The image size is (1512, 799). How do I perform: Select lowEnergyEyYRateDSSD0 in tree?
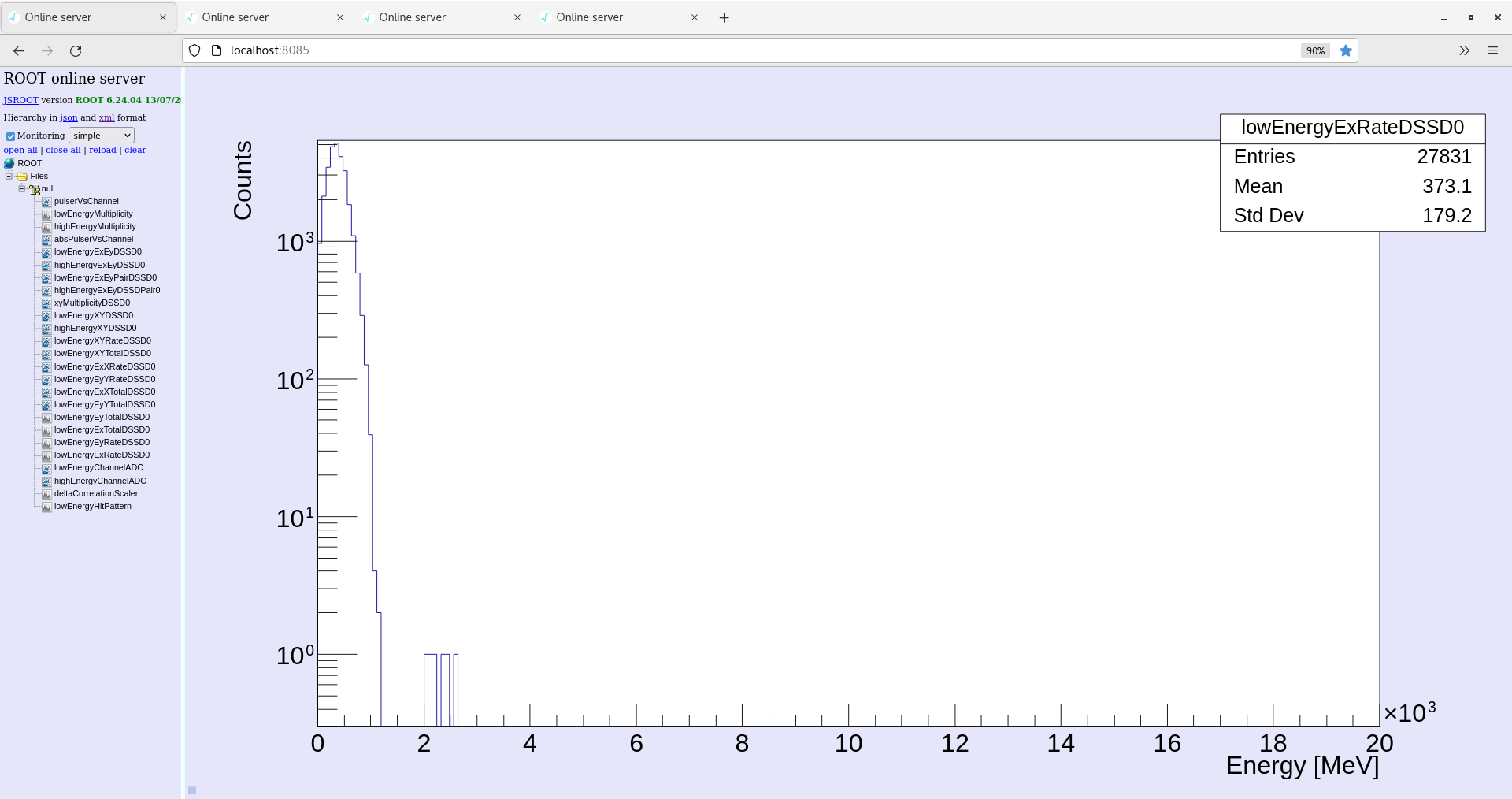tap(105, 379)
